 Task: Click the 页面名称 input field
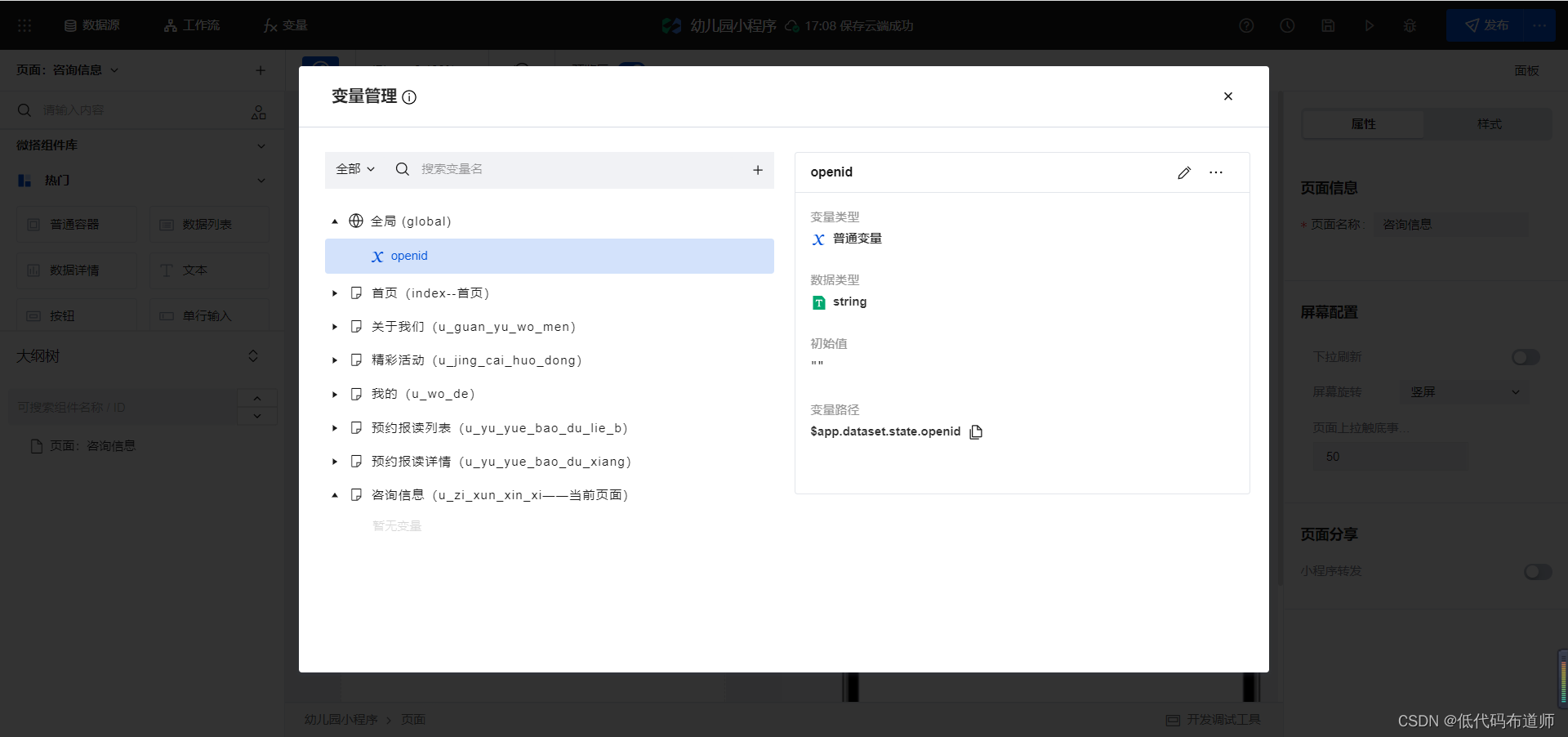tap(1450, 225)
